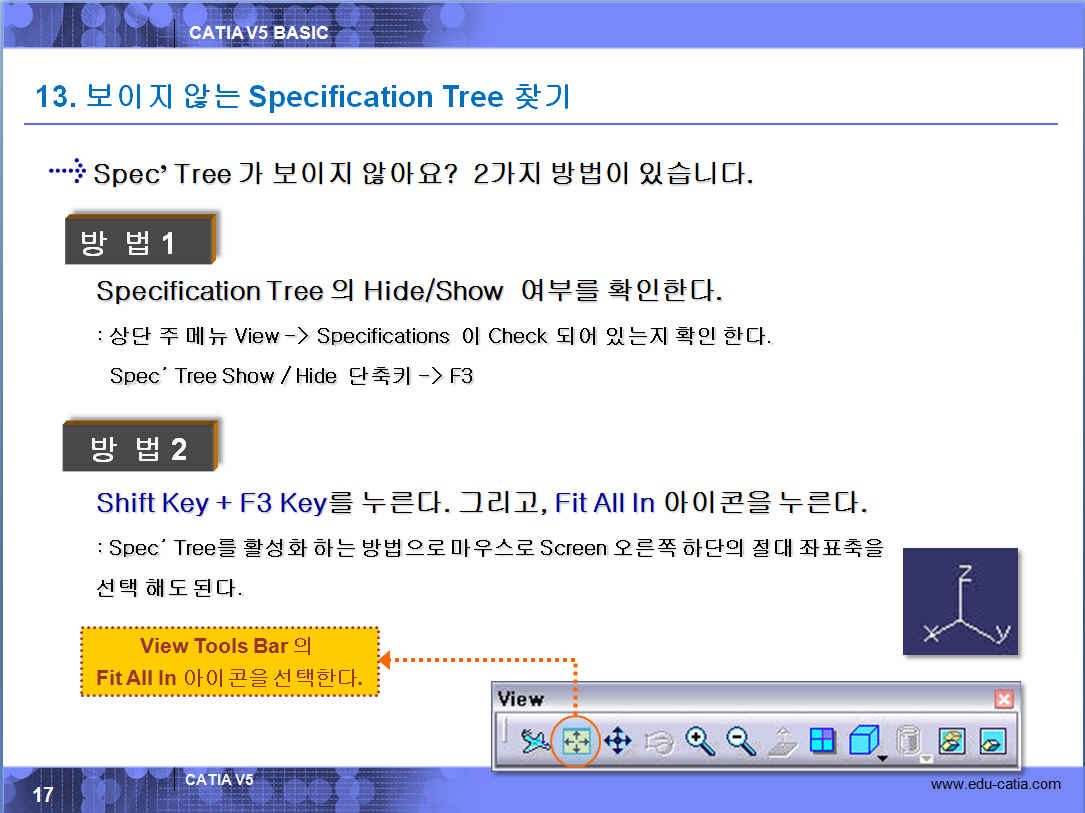The height and width of the screenshot is (813, 1085).
Task: Open the Multi-View four-pane icon
Action: point(822,742)
